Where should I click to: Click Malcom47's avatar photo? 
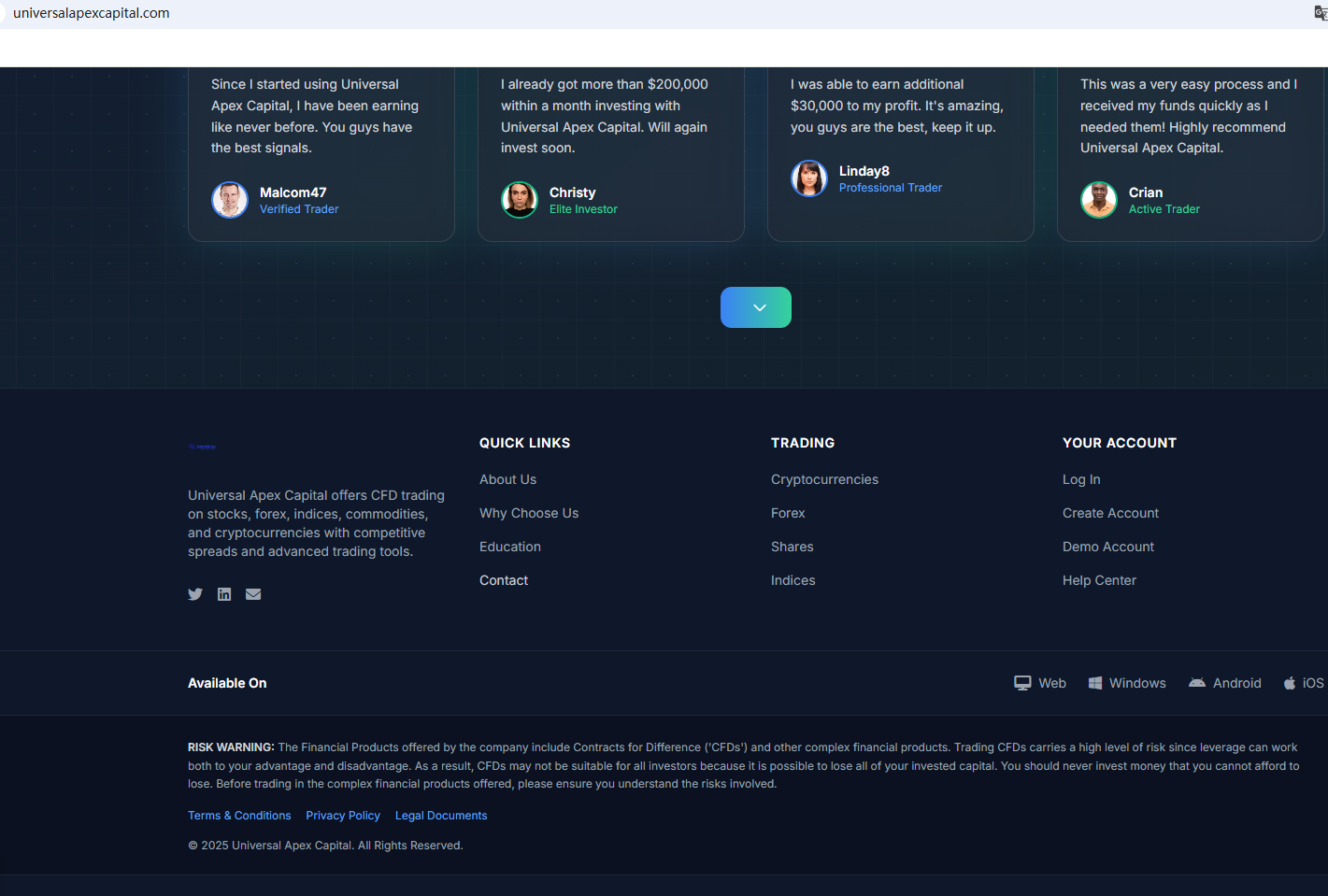tap(230, 200)
